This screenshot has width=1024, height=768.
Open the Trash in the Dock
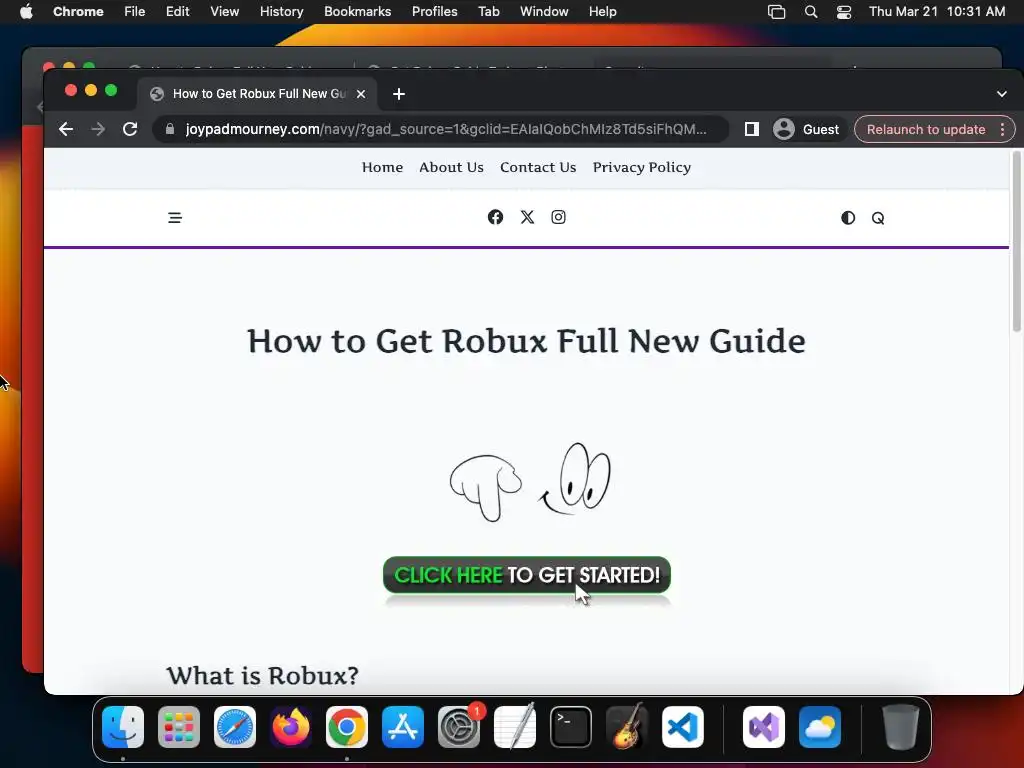[x=901, y=727]
